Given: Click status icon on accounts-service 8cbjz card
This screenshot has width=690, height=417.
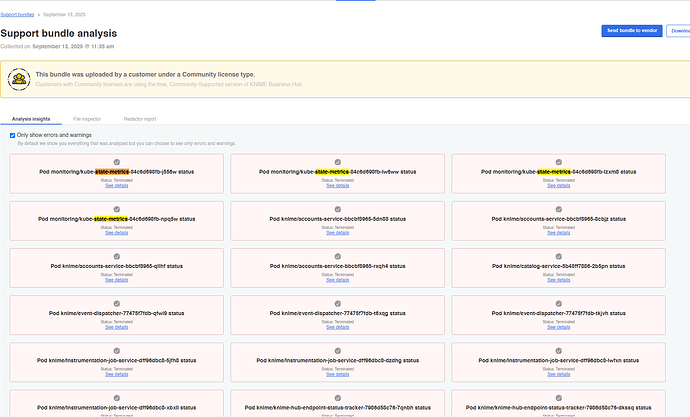Looking at the screenshot, I should (x=558, y=209).
